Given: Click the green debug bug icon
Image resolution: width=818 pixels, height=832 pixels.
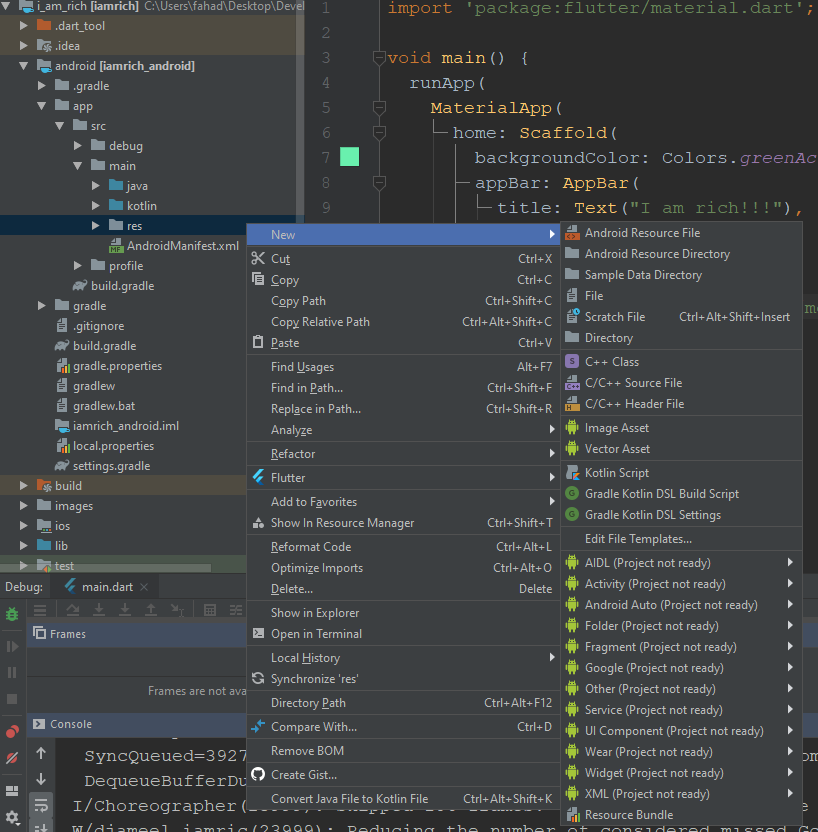Looking at the screenshot, I should point(12,613).
